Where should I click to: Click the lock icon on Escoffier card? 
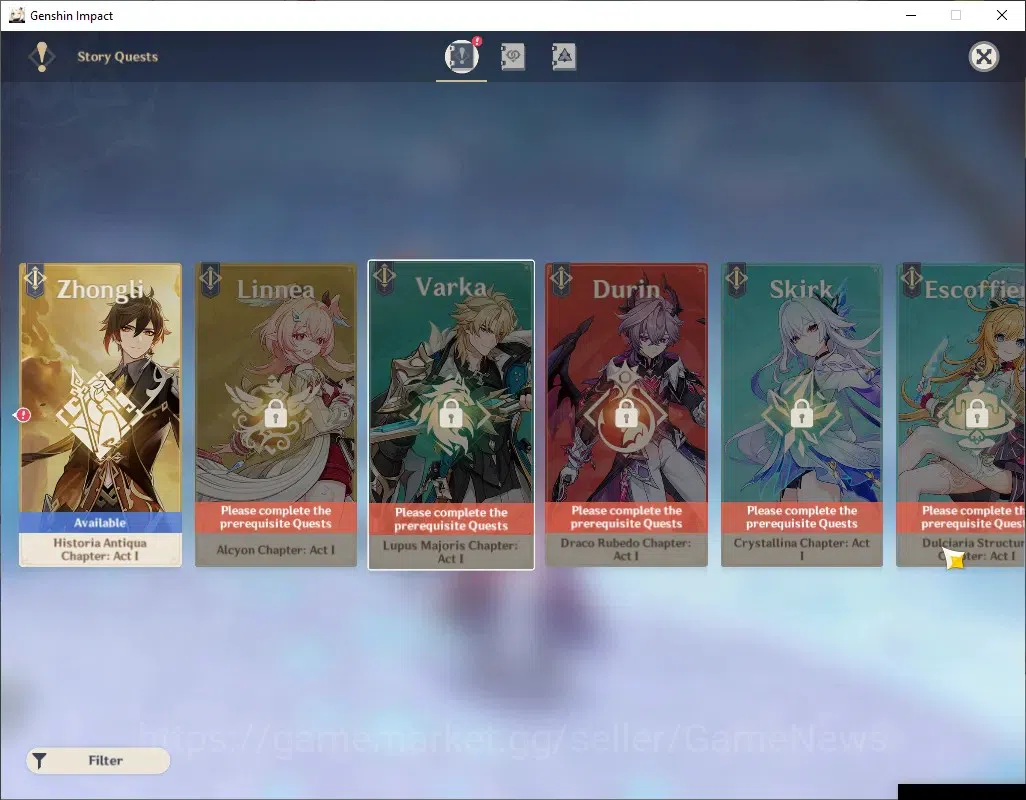tap(977, 413)
